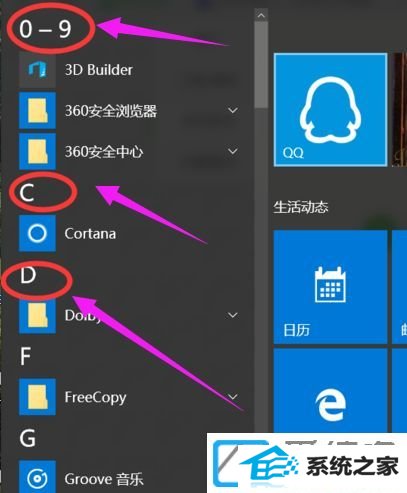Expand the 360安全浏览器 folder chevron

pos(233,110)
